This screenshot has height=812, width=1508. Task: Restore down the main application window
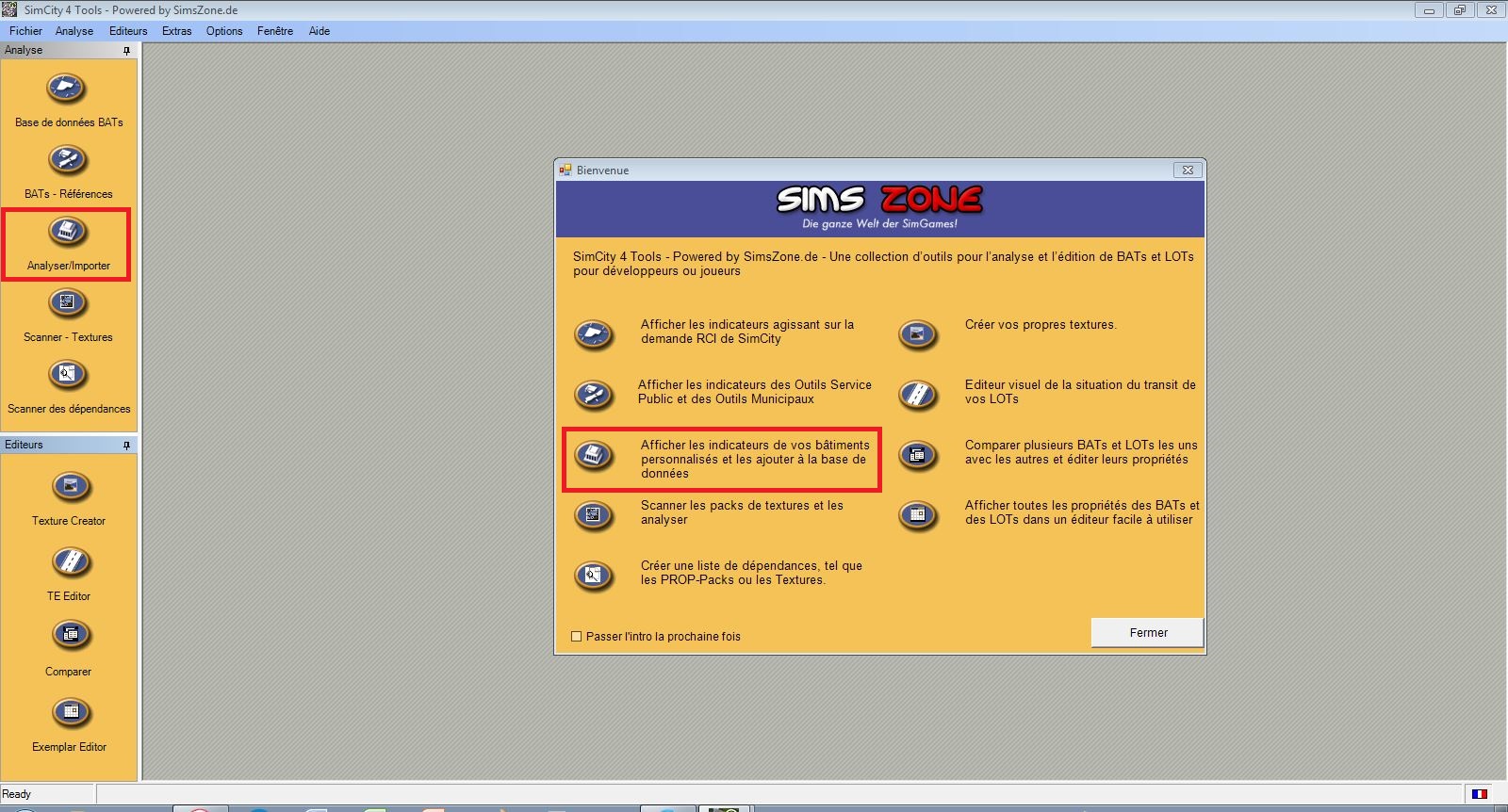point(1460,10)
